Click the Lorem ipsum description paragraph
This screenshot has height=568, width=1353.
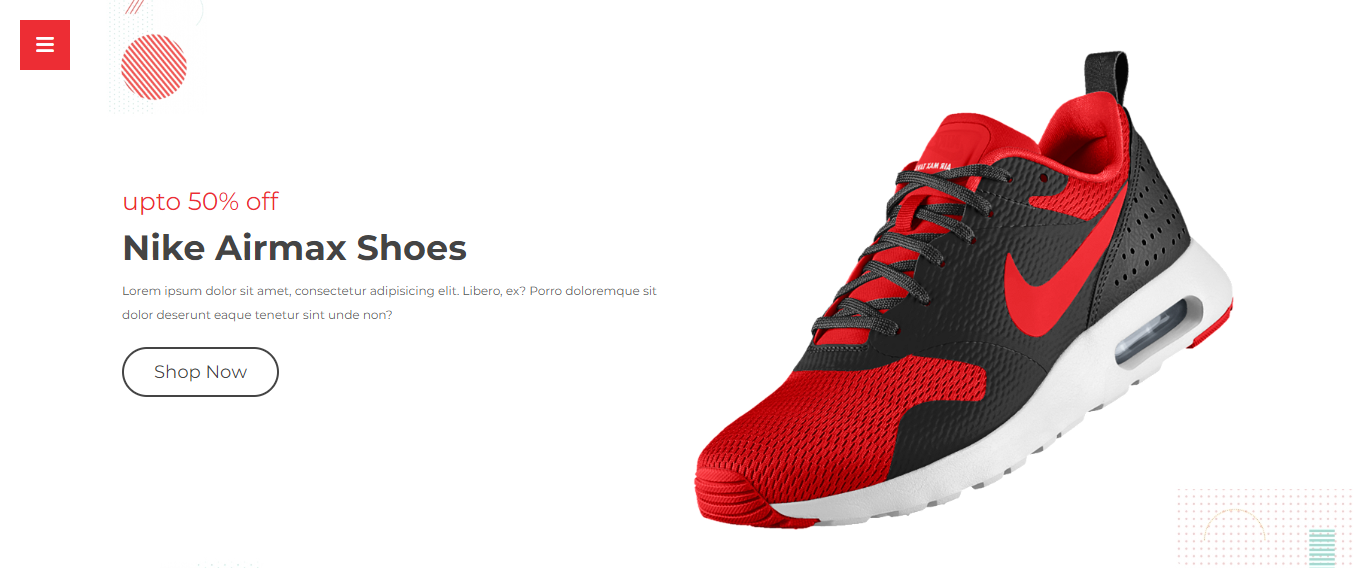click(x=389, y=303)
